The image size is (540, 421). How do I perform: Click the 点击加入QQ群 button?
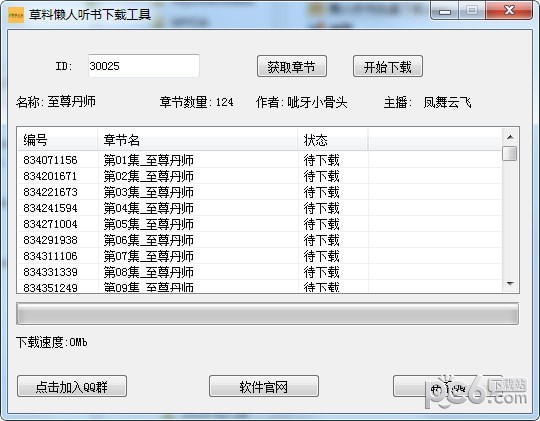[72, 387]
